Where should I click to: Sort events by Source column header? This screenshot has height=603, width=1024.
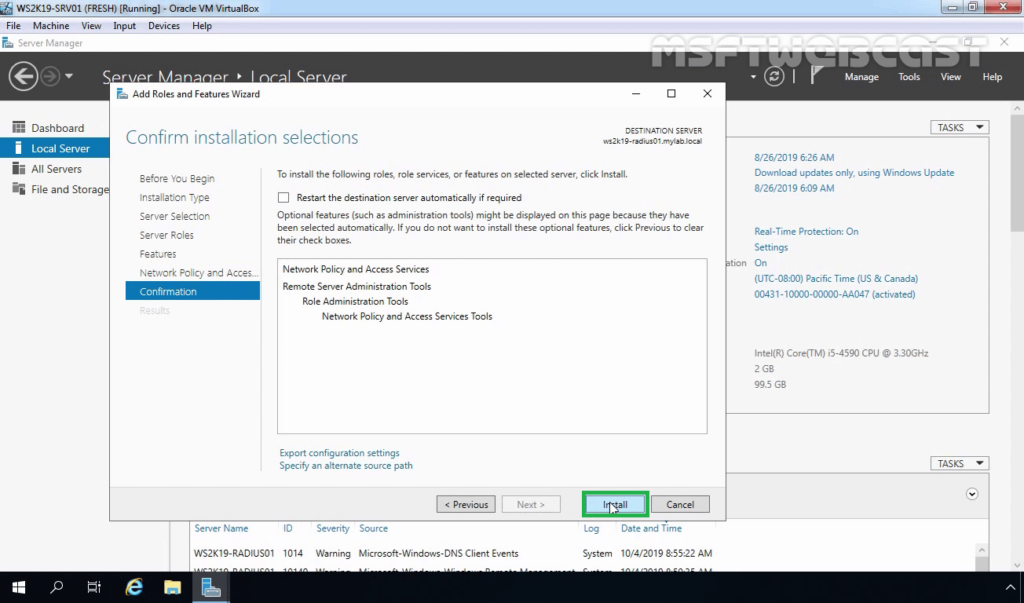click(x=373, y=528)
